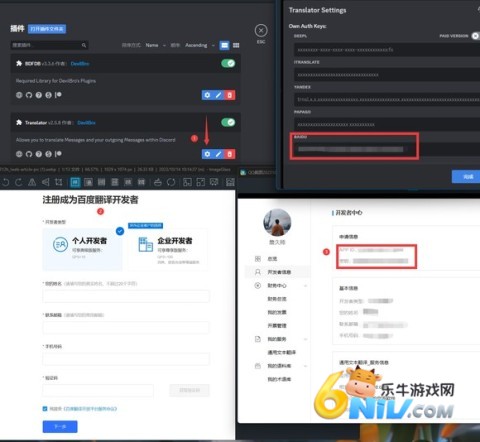Screen dimensions: 480x442
Task: Focus the Yandex auth key field
Action: tap(387, 100)
